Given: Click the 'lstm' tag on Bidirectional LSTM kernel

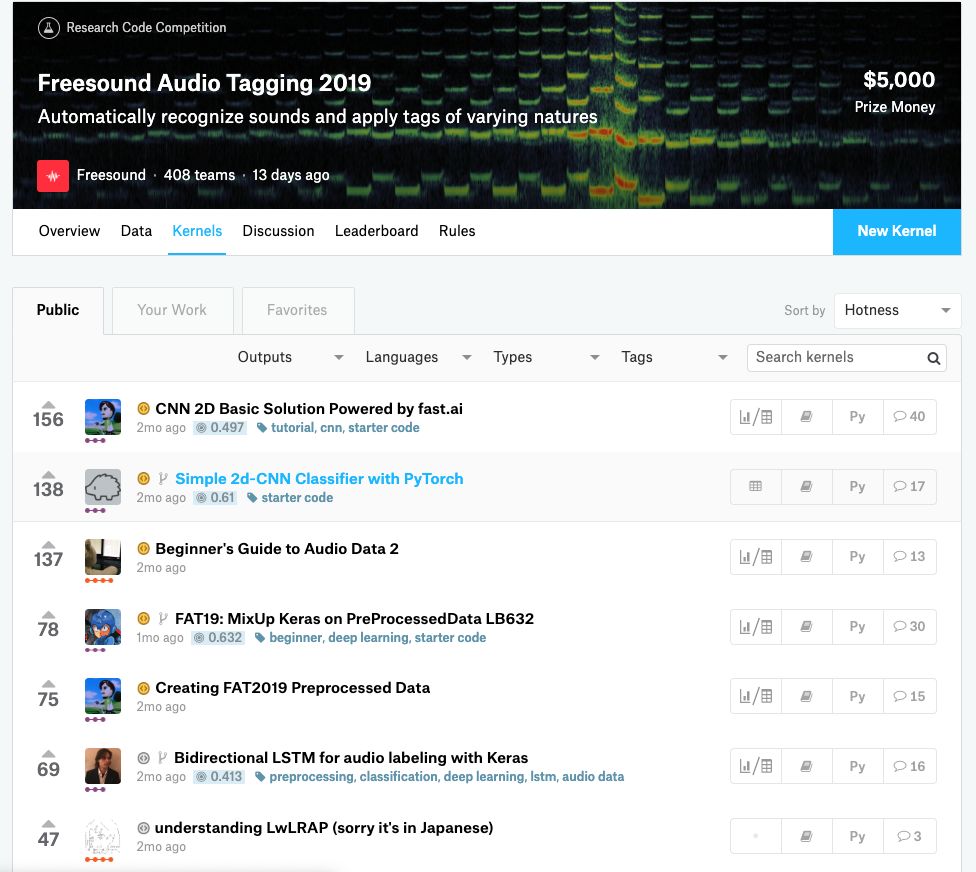Looking at the screenshot, I should [543, 777].
